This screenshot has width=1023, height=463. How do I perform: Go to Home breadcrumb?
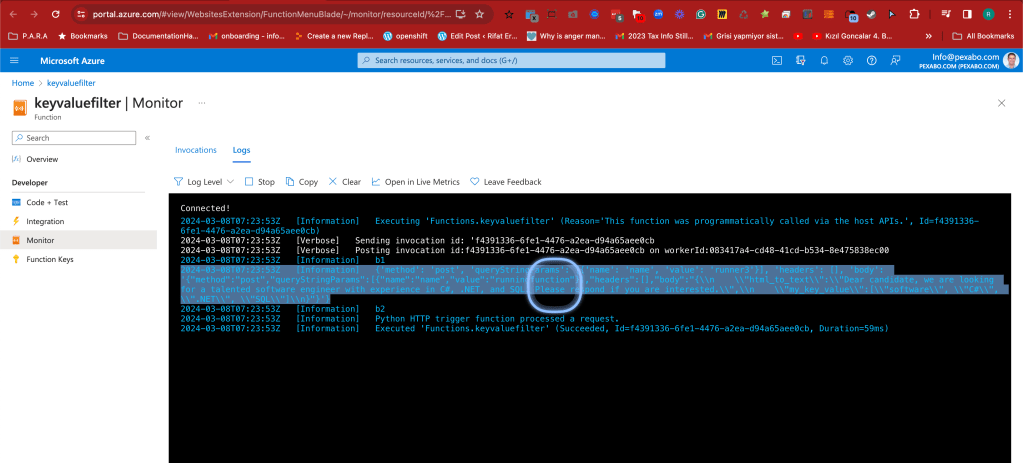22,83
